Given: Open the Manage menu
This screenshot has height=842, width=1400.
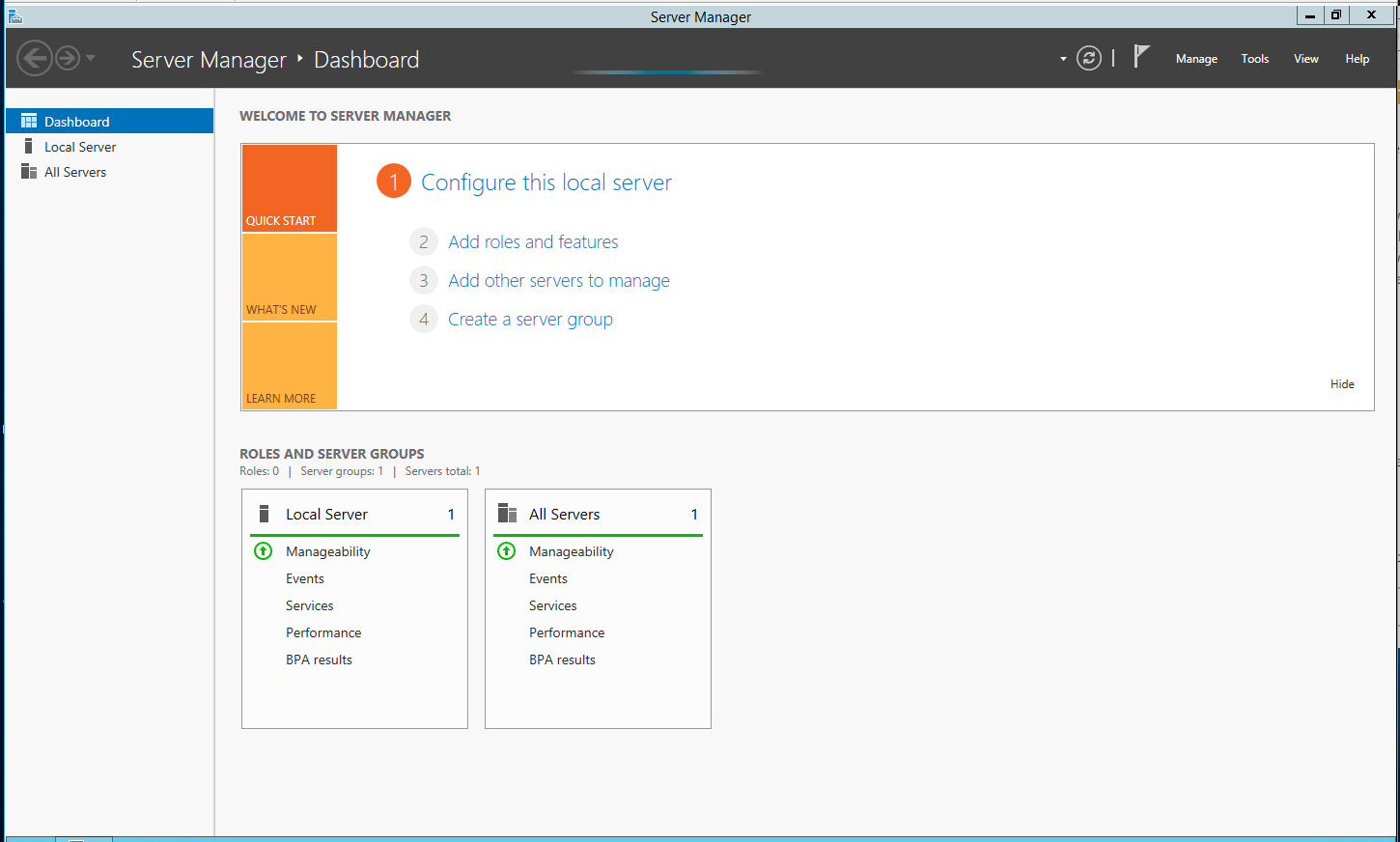Looking at the screenshot, I should (1196, 59).
